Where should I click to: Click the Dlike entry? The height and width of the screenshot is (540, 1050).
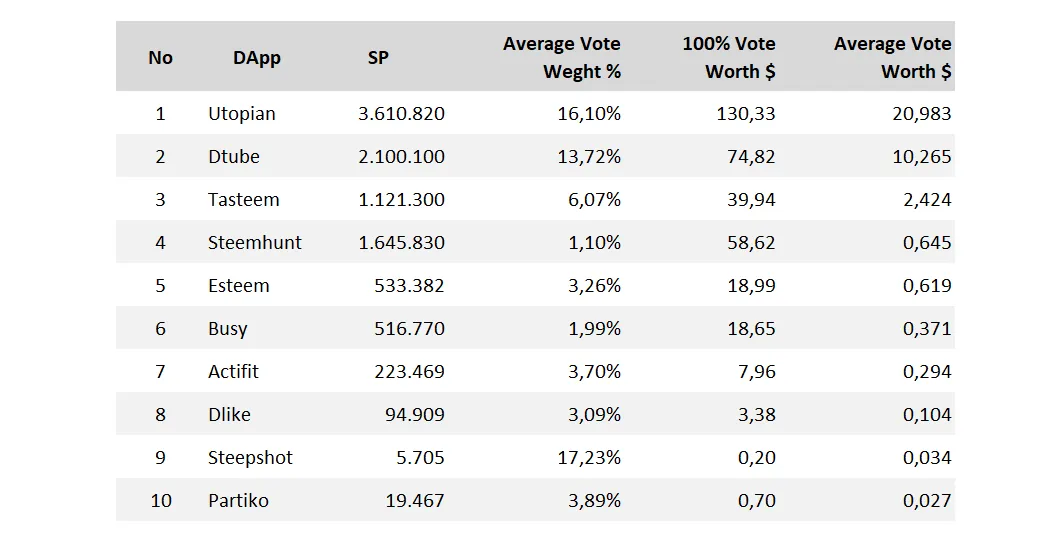(x=229, y=414)
